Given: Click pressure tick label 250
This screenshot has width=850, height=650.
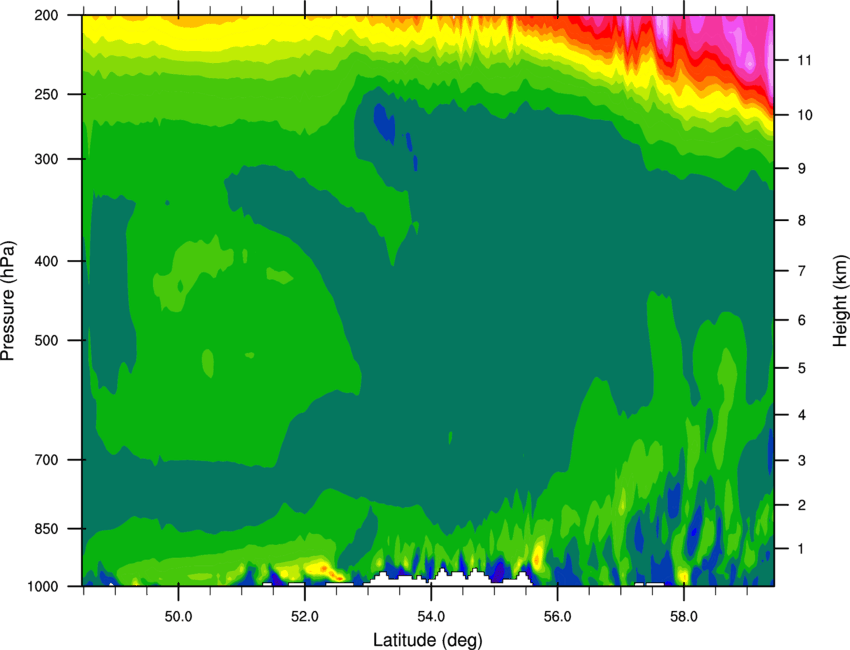Looking at the screenshot, I should tap(46, 94).
